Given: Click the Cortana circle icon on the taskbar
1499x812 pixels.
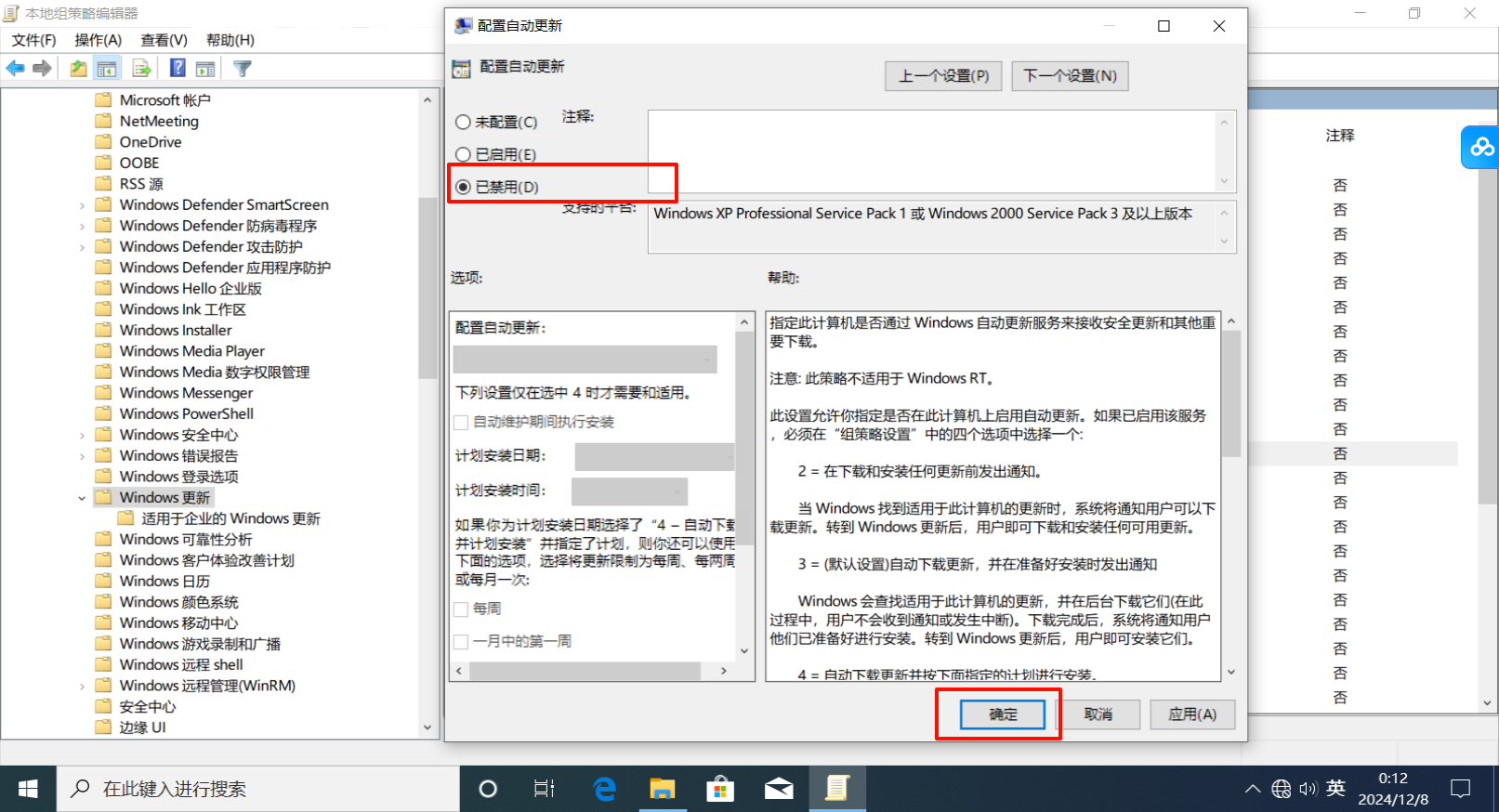Looking at the screenshot, I should (488, 789).
